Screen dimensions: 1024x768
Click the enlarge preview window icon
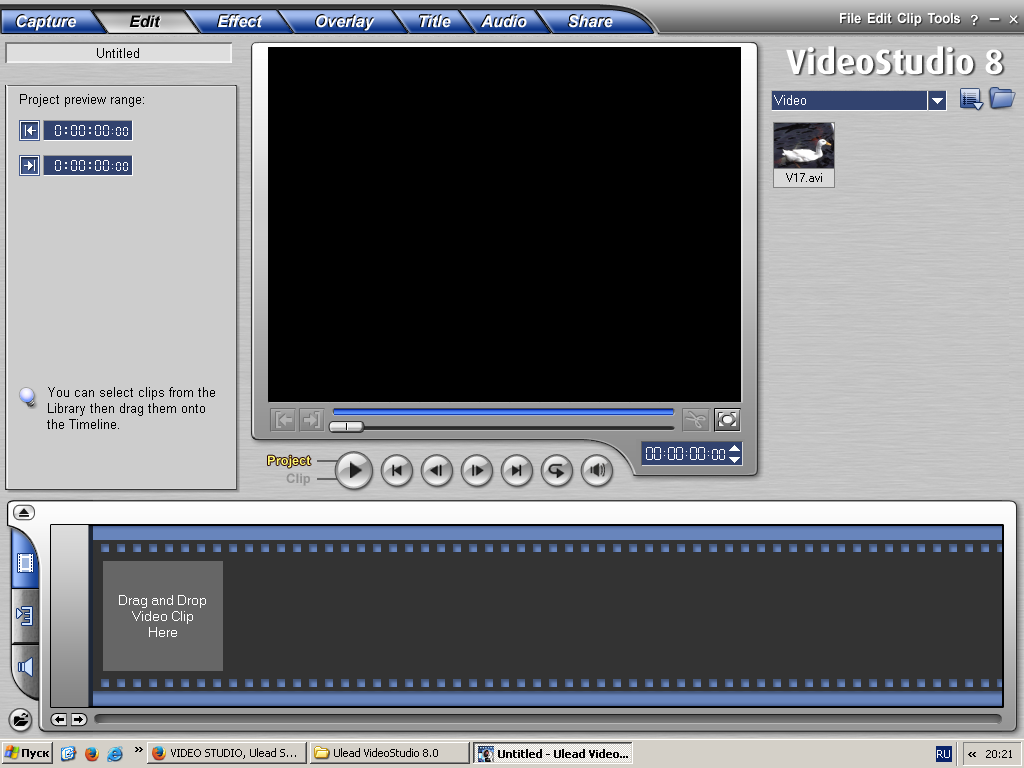727,420
